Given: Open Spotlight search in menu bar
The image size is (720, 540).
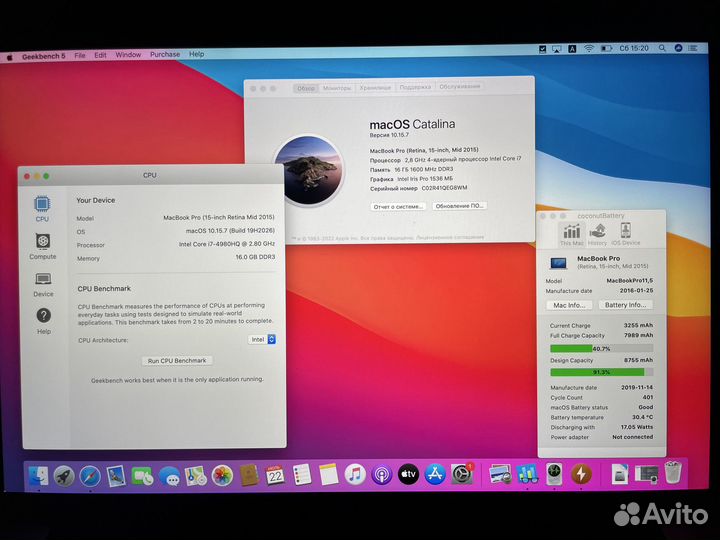Looking at the screenshot, I should pyautogui.click(x=662, y=48).
